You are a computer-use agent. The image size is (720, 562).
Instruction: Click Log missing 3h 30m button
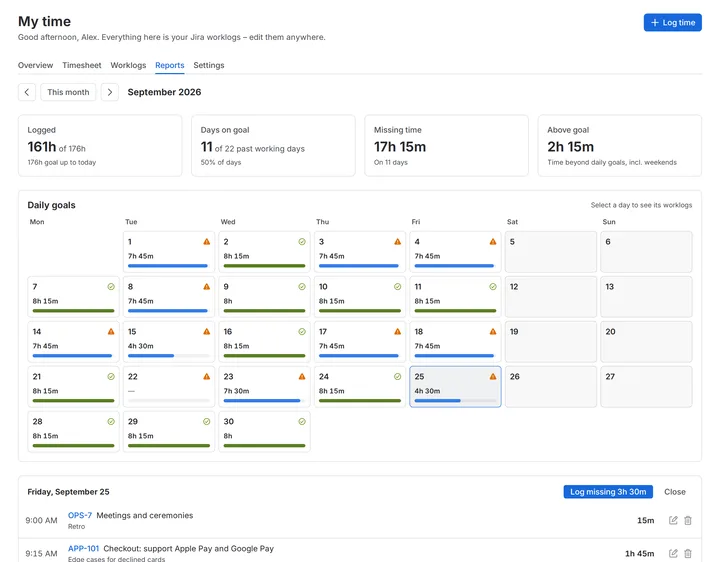[x=608, y=492]
